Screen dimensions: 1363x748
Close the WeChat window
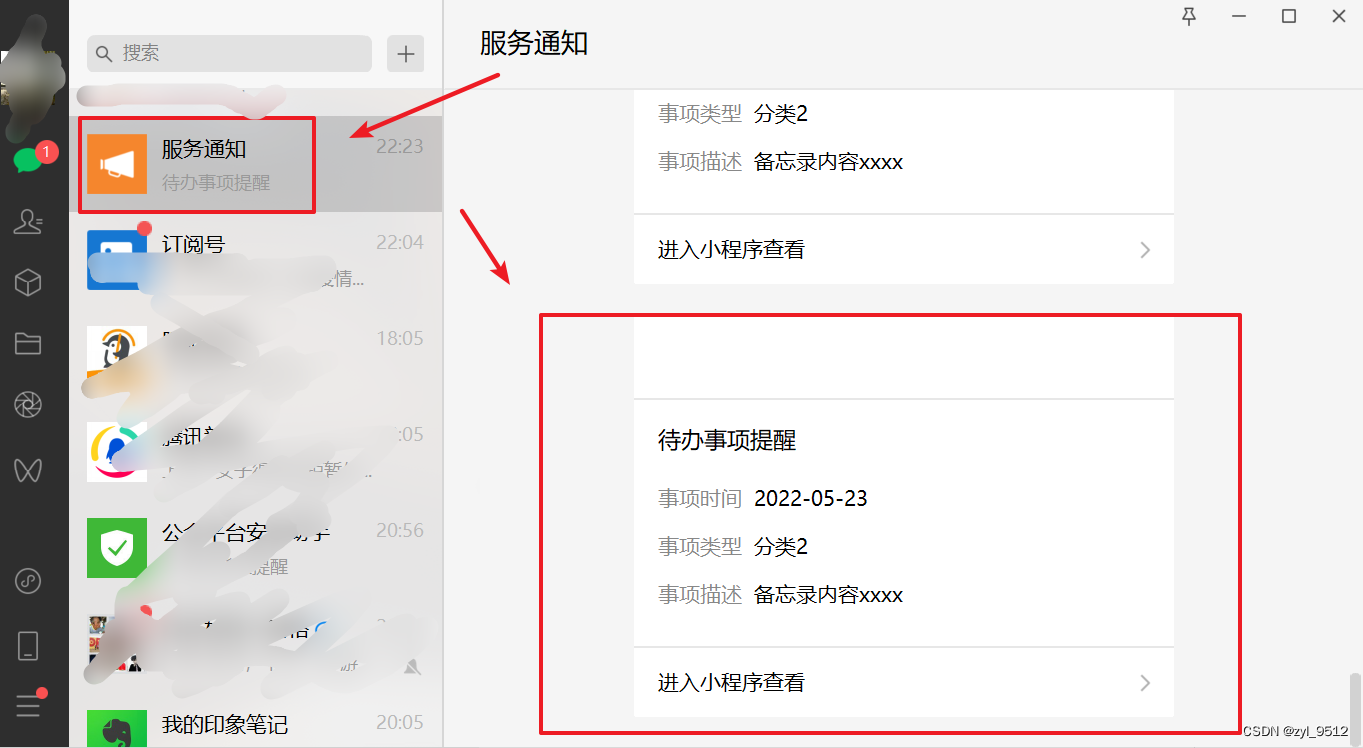tap(1339, 16)
